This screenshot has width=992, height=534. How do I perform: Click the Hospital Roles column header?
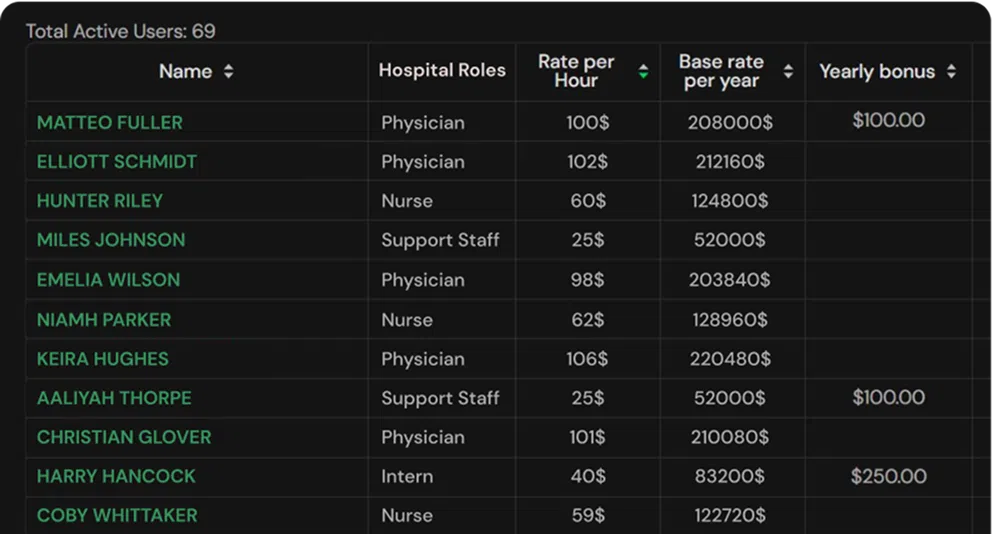442,70
